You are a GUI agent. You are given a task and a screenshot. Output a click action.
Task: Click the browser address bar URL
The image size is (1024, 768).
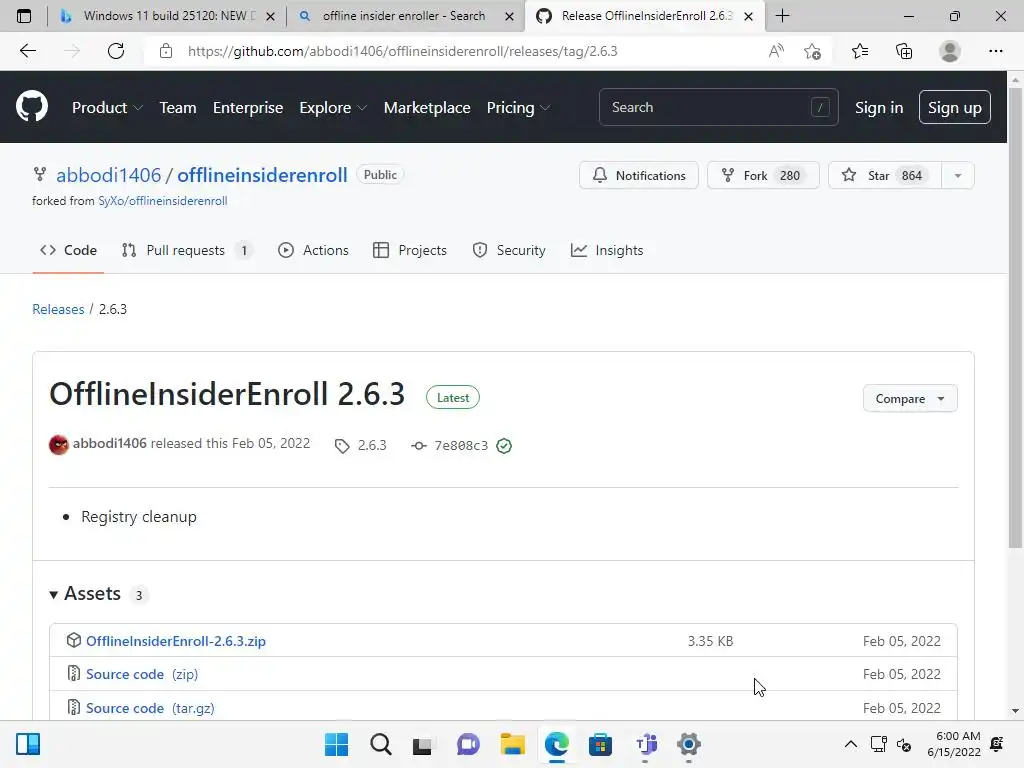coord(402,51)
